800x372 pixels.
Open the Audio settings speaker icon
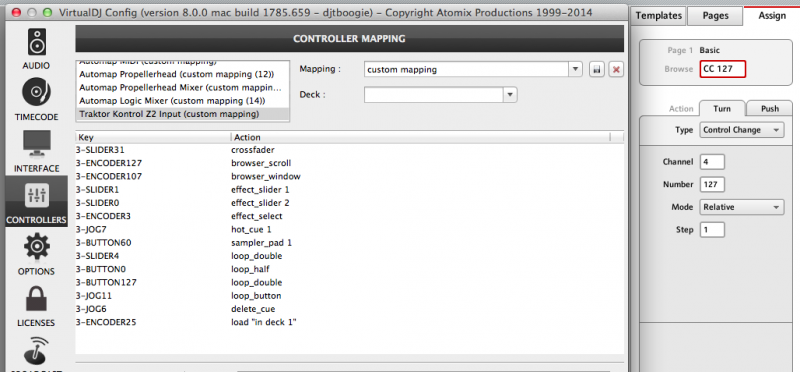point(36,42)
